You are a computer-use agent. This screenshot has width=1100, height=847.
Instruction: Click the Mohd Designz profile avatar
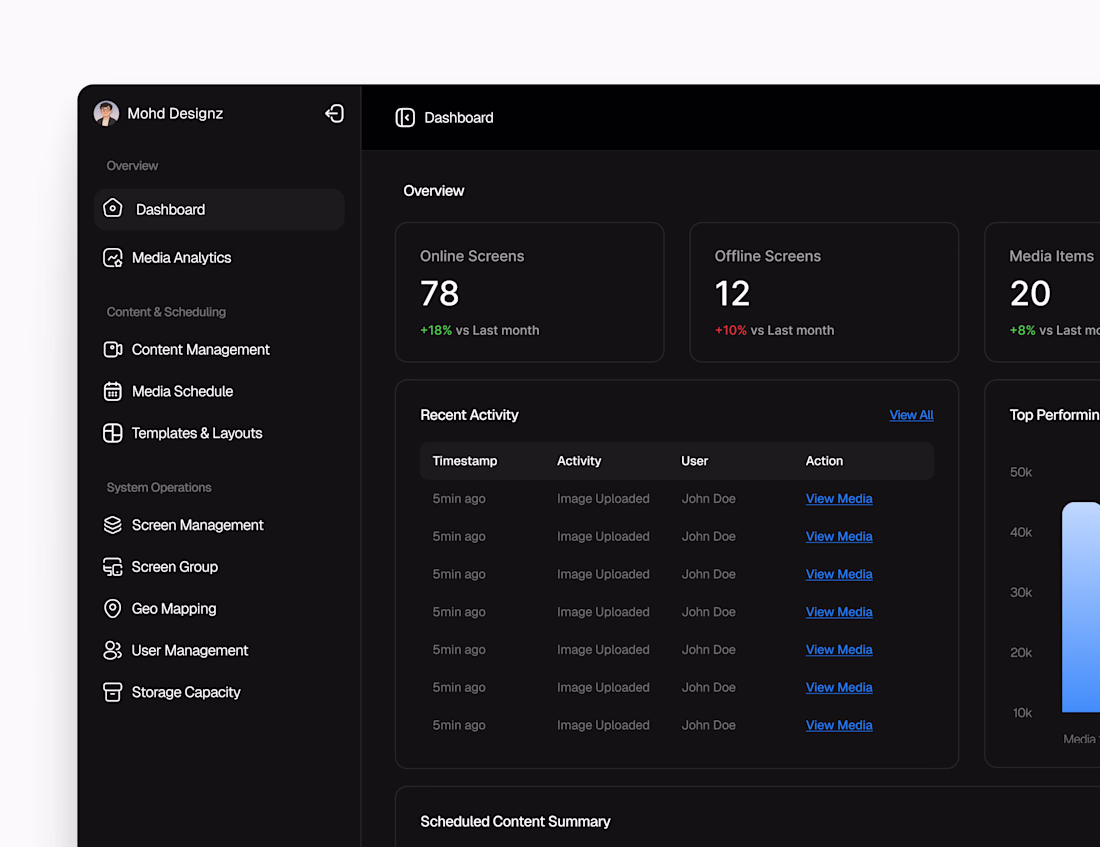click(106, 114)
